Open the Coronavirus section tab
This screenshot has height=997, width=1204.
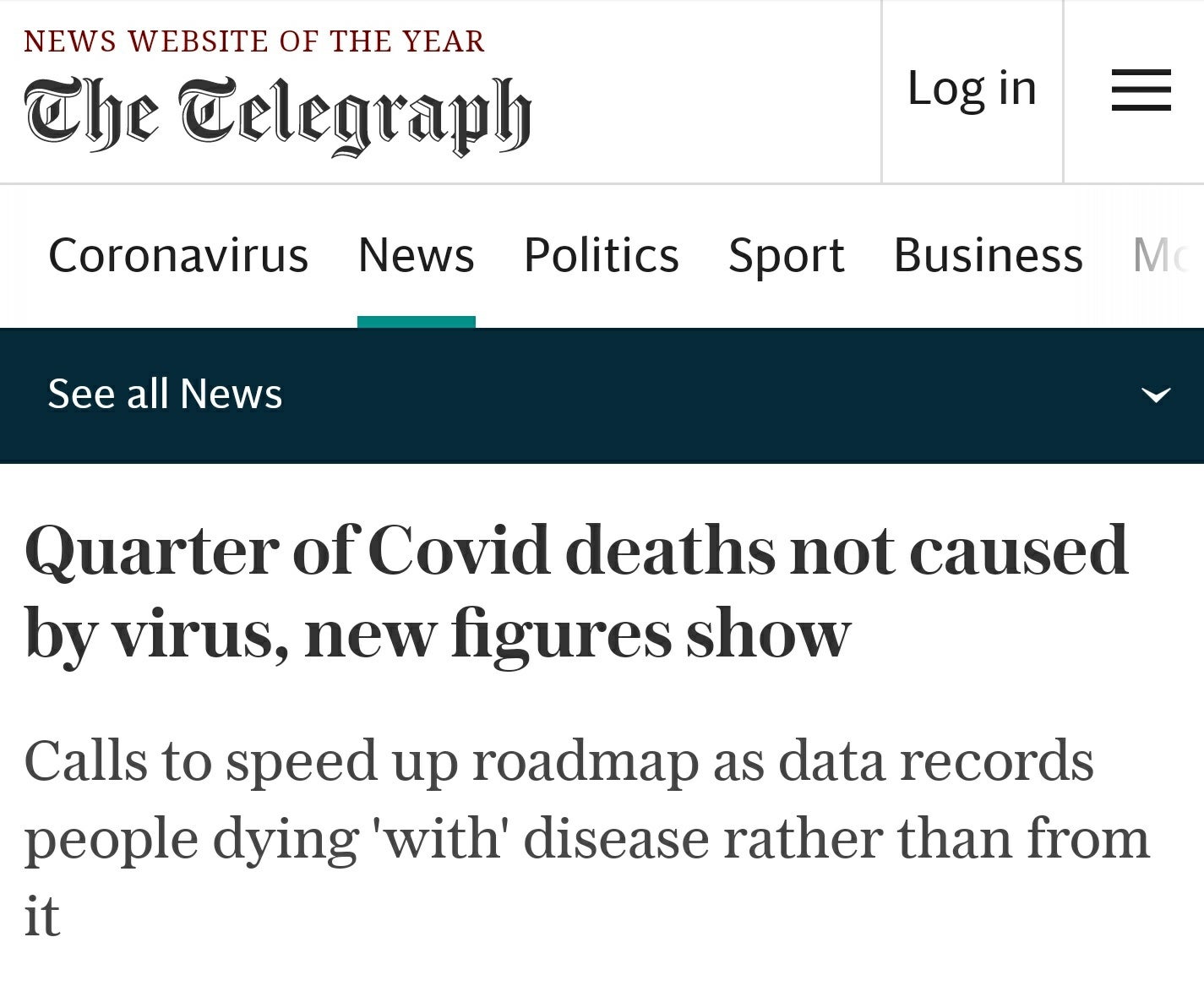pos(178,255)
